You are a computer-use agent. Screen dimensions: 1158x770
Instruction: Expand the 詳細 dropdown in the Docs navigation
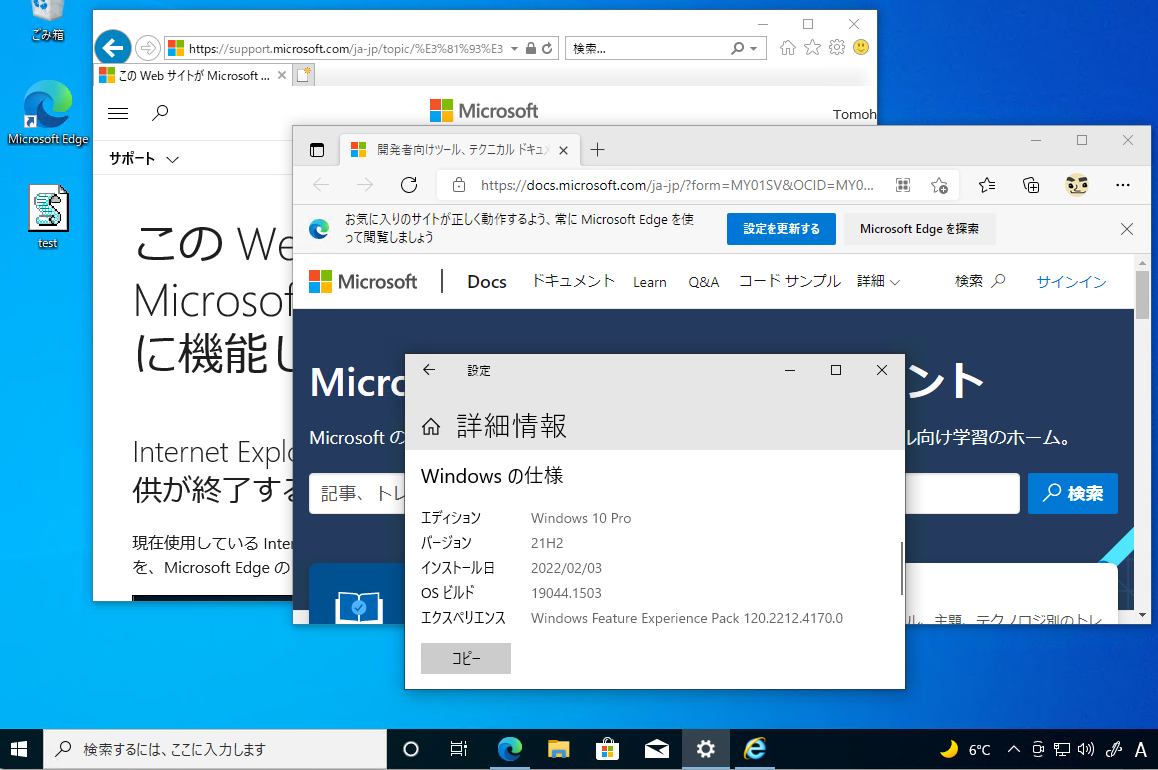click(878, 281)
